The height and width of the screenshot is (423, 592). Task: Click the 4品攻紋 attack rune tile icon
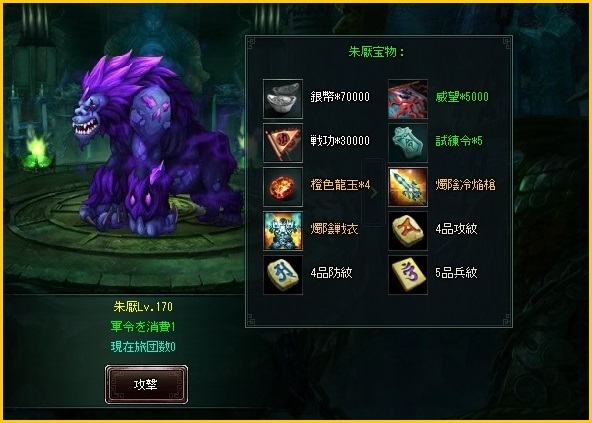(x=408, y=231)
